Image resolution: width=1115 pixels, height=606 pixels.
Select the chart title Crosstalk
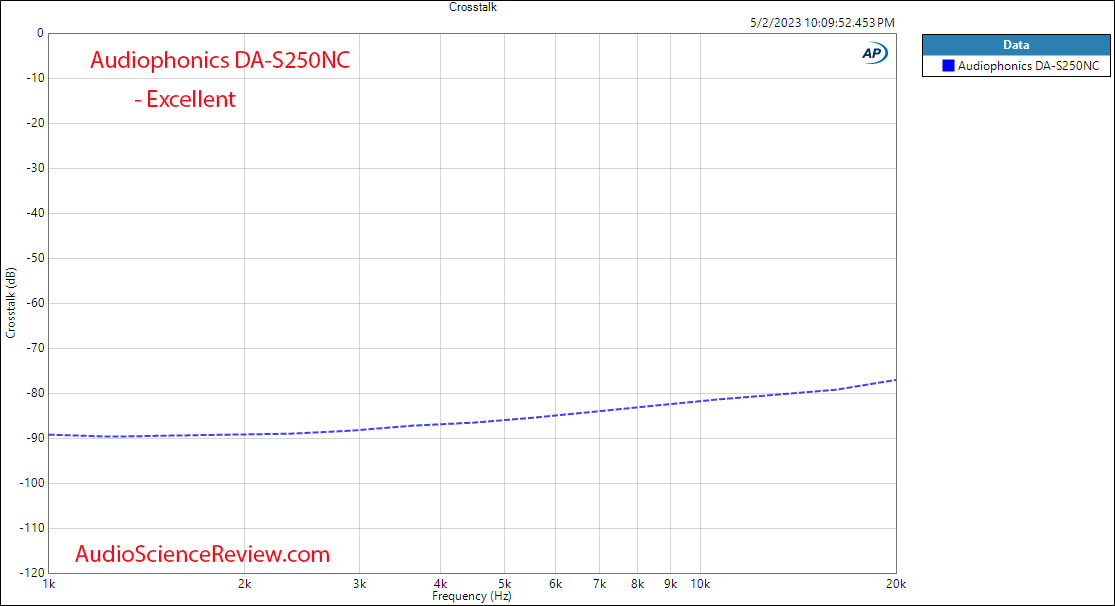click(x=473, y=7)
